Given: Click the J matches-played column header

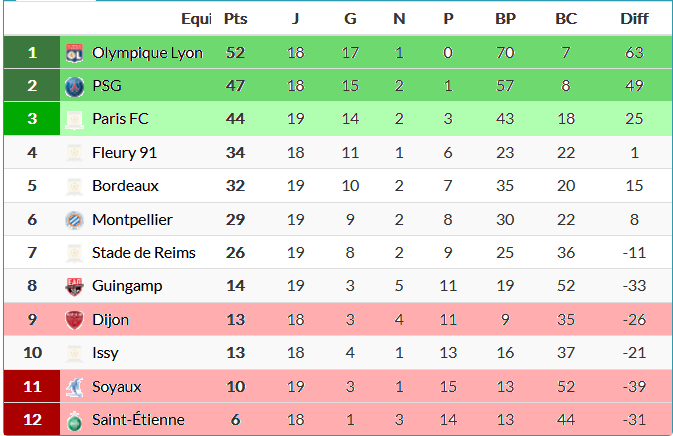Looking at the screenshot, I should coord(295,19).
